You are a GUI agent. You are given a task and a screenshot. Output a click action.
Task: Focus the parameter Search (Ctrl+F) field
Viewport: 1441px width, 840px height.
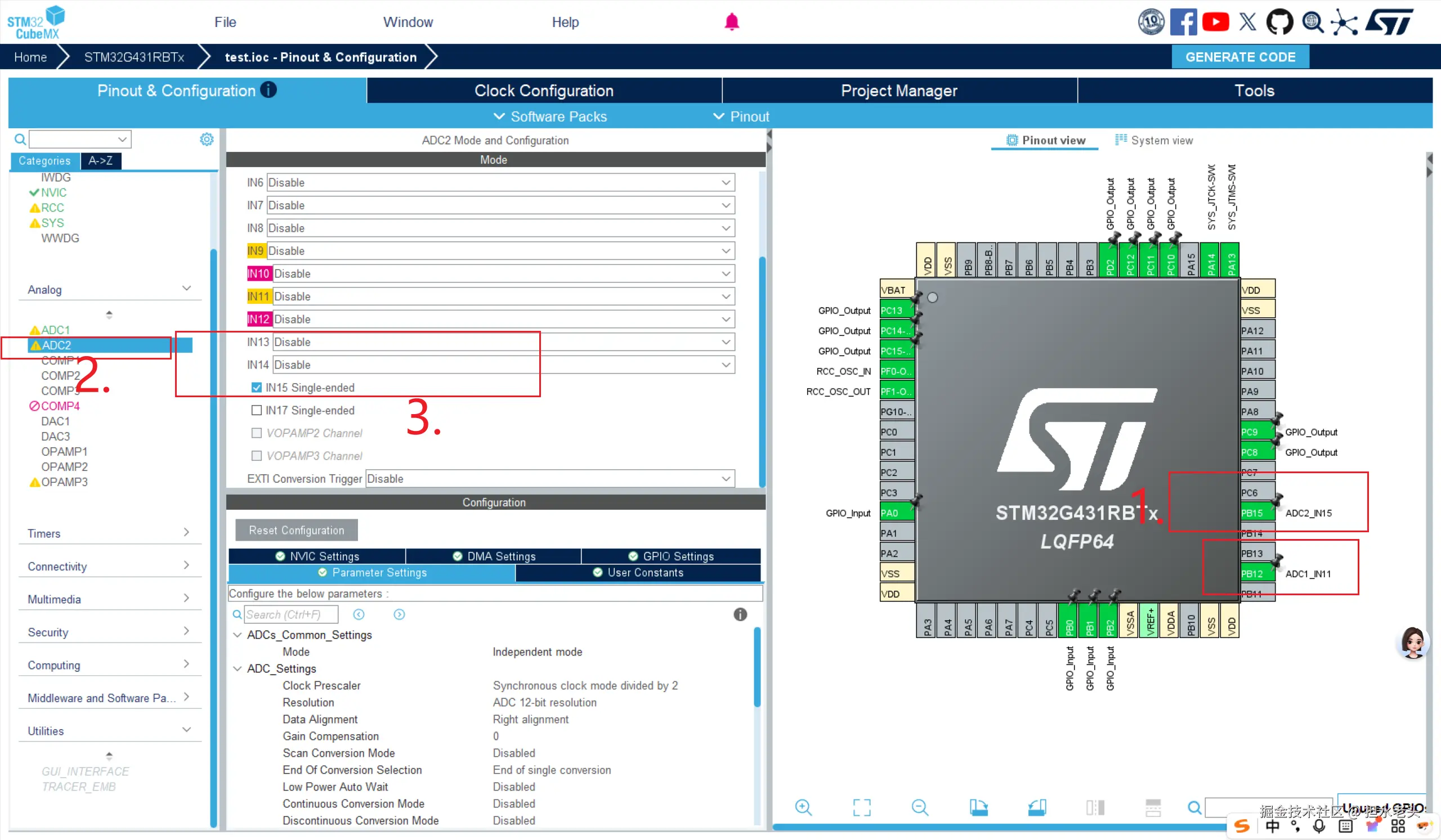coord(291,614)
